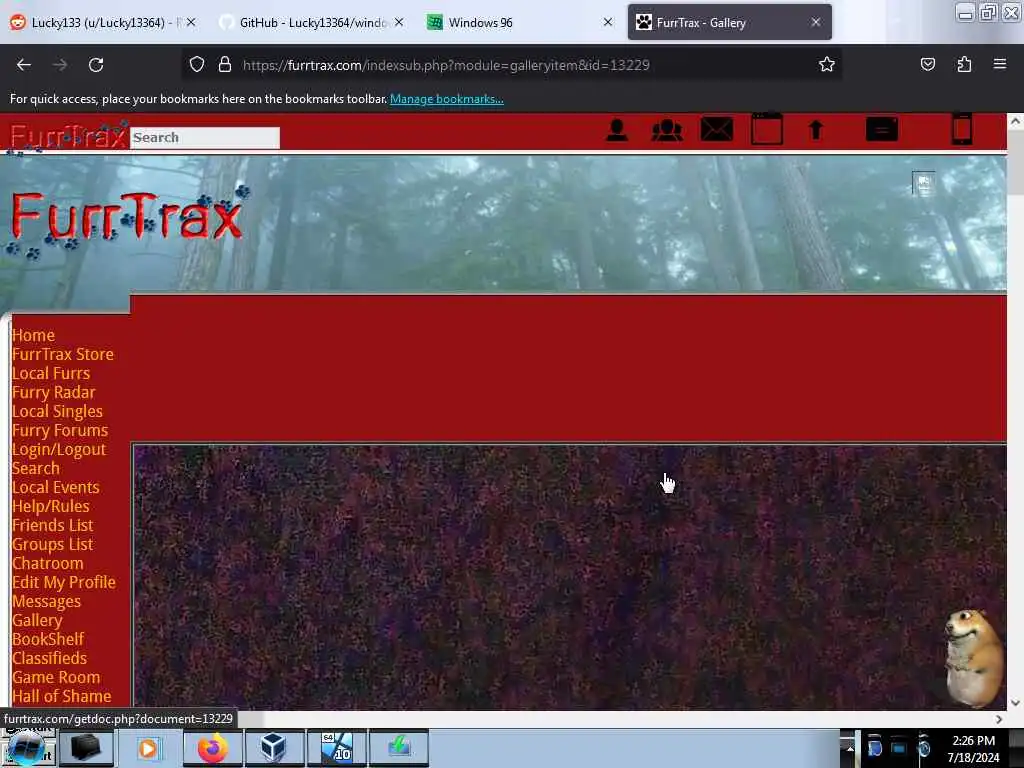Click the Login/Logout link
This screenshot has height=768, width=1024.
(x=59, y=449)
